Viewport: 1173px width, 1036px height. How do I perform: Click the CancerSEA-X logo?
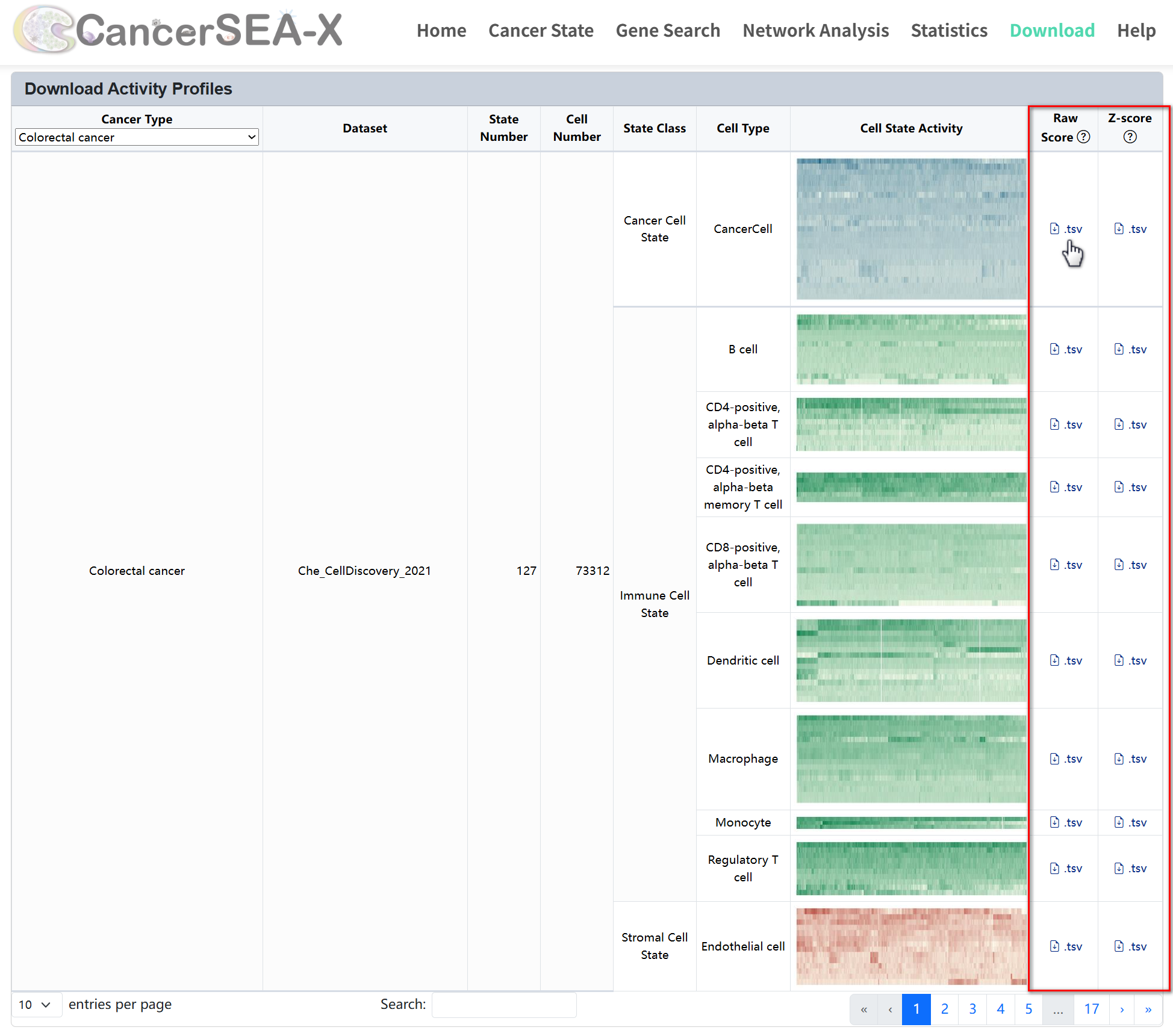[178, 30]
